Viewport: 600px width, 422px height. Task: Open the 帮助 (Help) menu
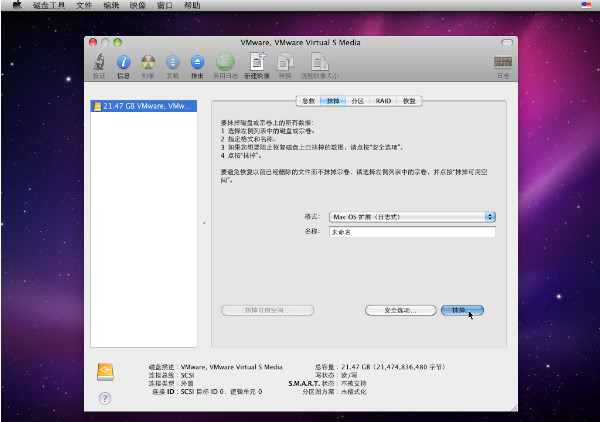tap(192, 5)
